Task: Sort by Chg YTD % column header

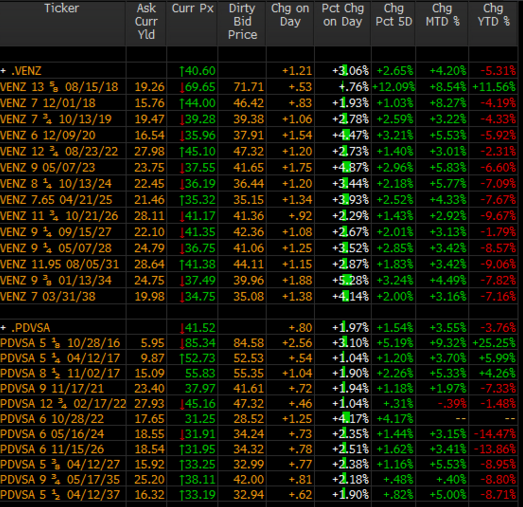Action: [x=493, y=15]
